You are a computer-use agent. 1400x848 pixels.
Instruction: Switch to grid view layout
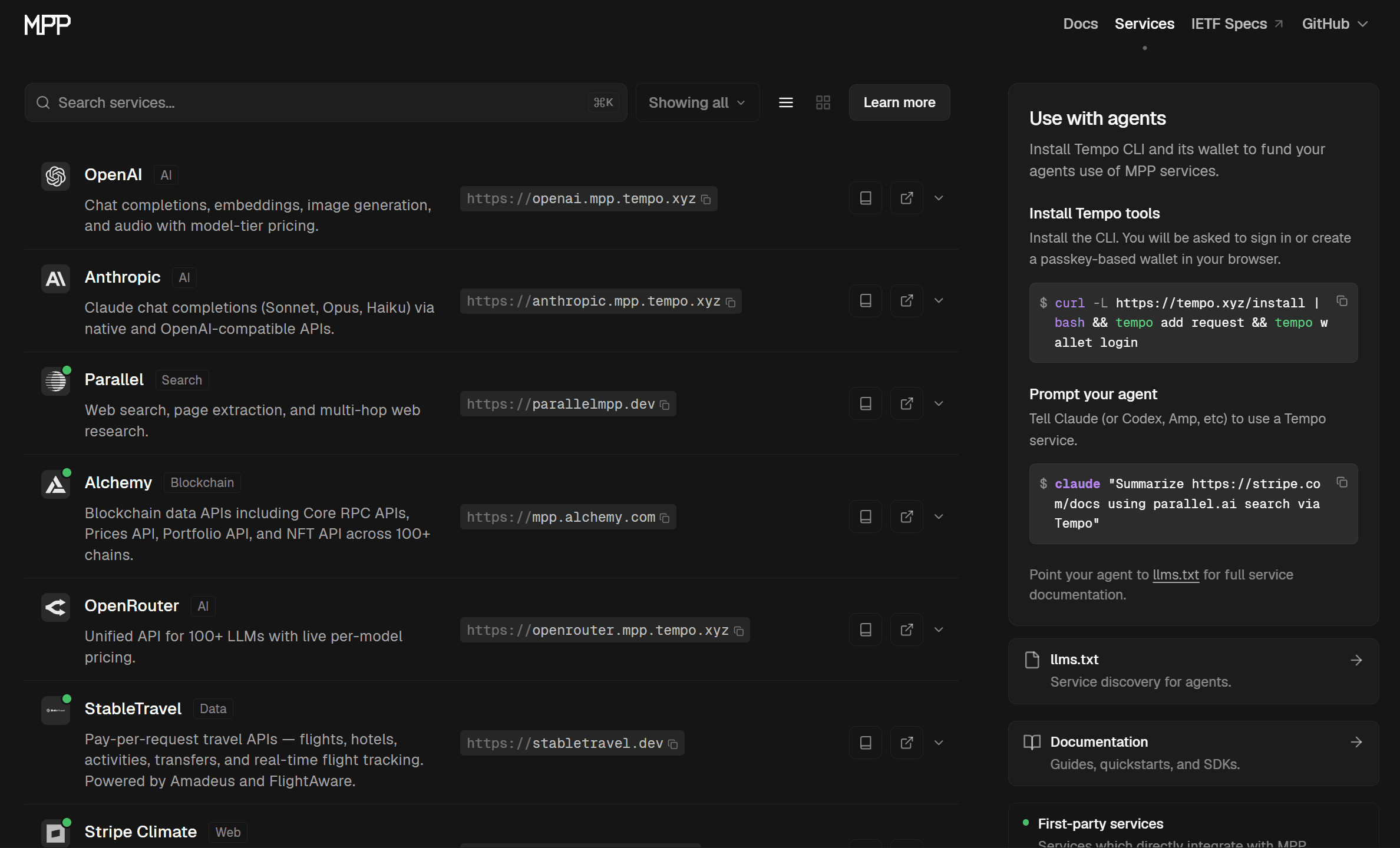tap(823, 102)
